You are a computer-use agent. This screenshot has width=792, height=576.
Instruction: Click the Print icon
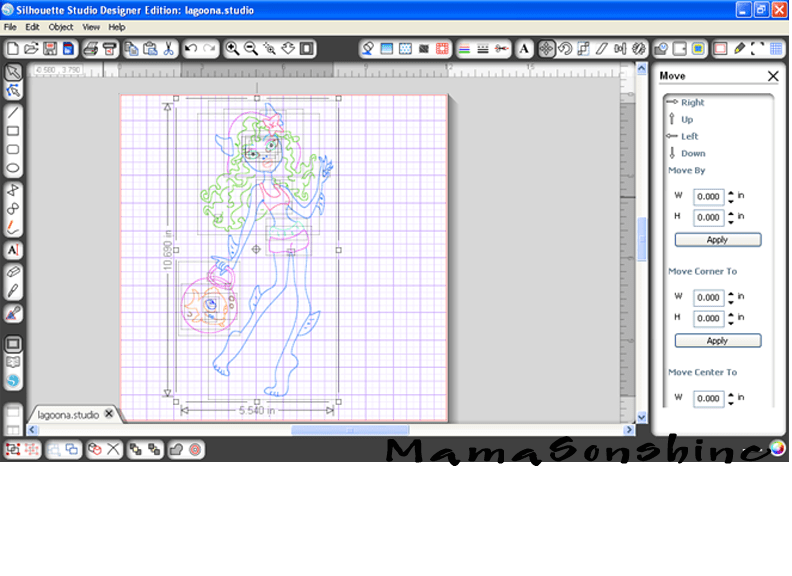90,48
